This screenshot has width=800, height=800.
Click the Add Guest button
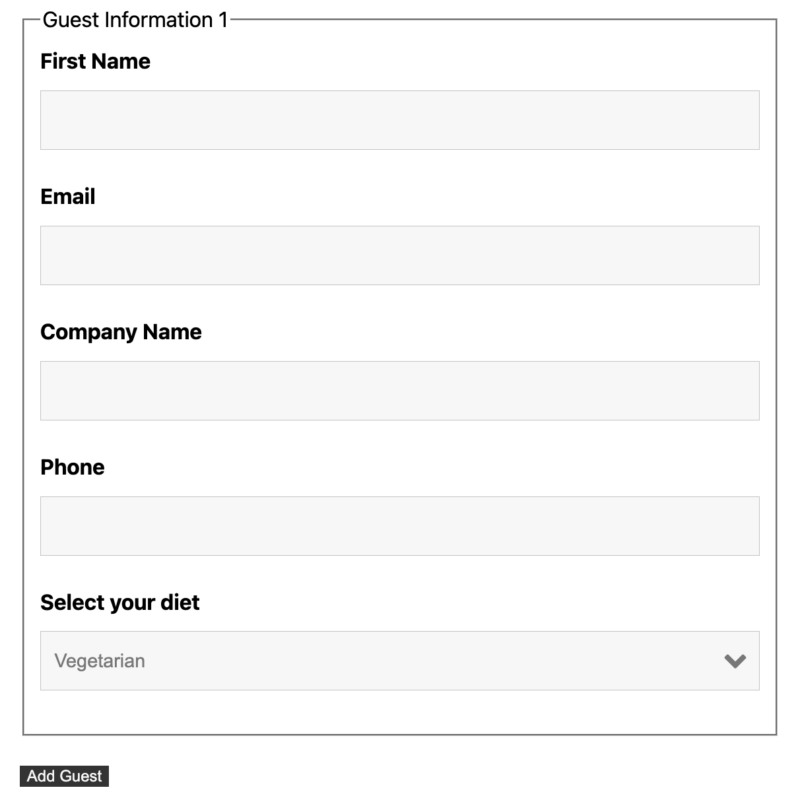pos(62,774)
